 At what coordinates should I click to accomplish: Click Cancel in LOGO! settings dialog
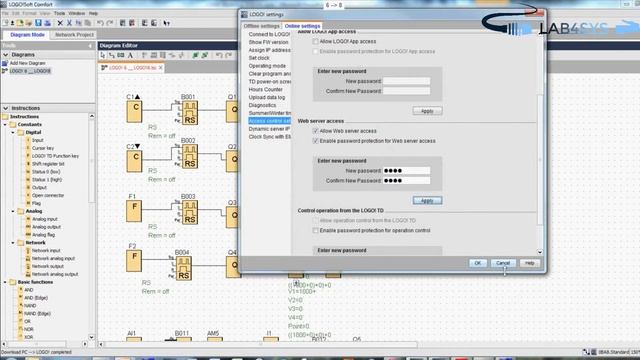[503, 263]
